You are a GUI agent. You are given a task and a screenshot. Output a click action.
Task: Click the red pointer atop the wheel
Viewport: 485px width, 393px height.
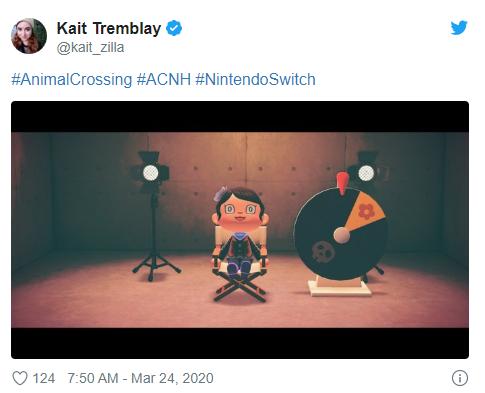point(342,183)
